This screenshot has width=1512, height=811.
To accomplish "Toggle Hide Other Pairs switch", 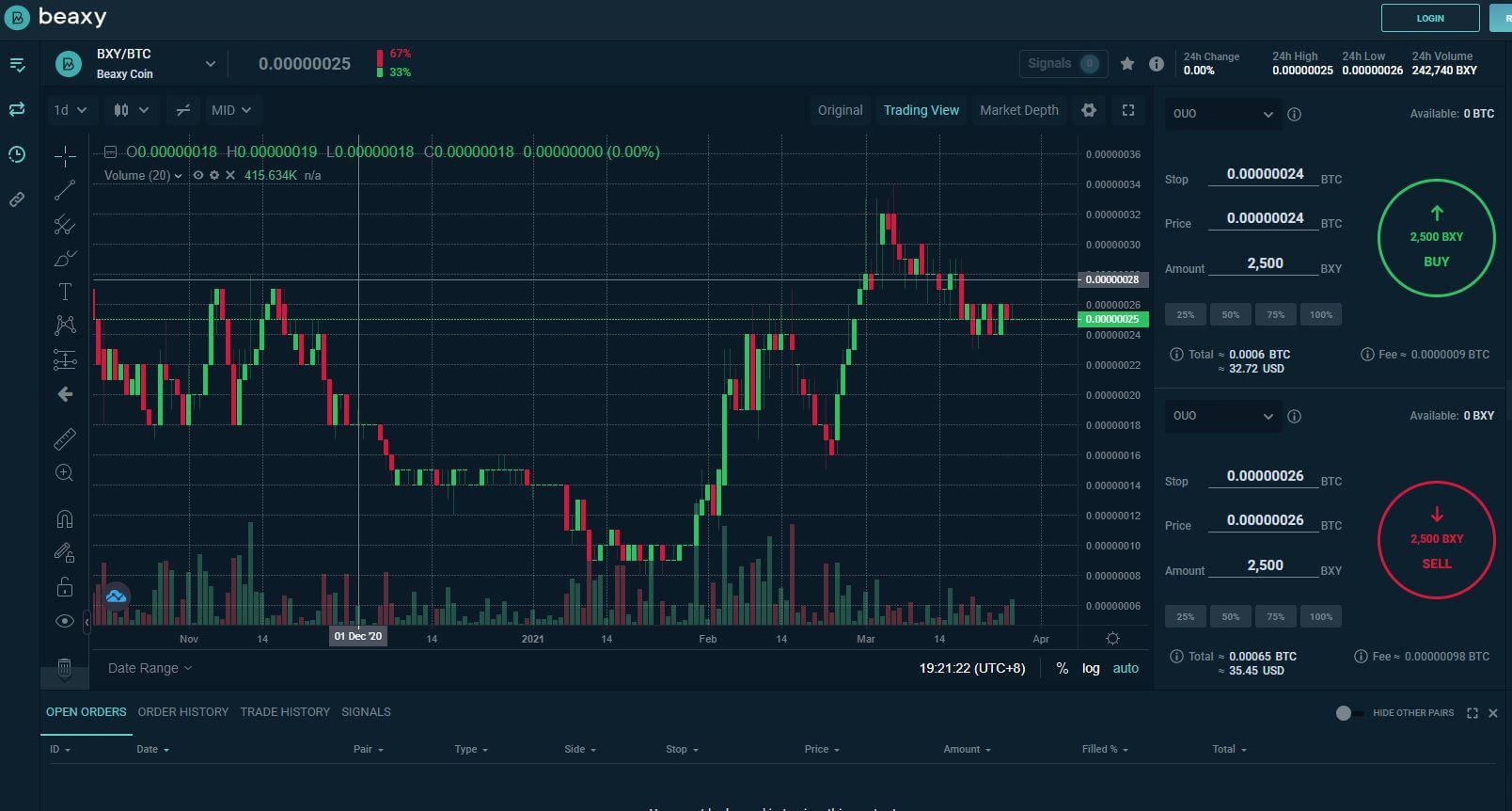I will click(1349, 713).
